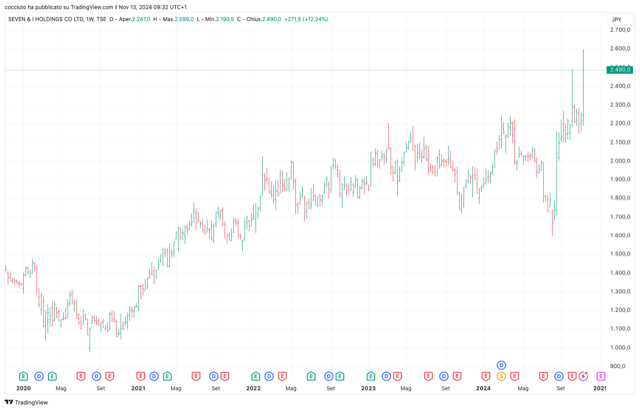The image size is (640, 410).
Task: Open the JPY currency selector
Action: click(x=616, y=19)
